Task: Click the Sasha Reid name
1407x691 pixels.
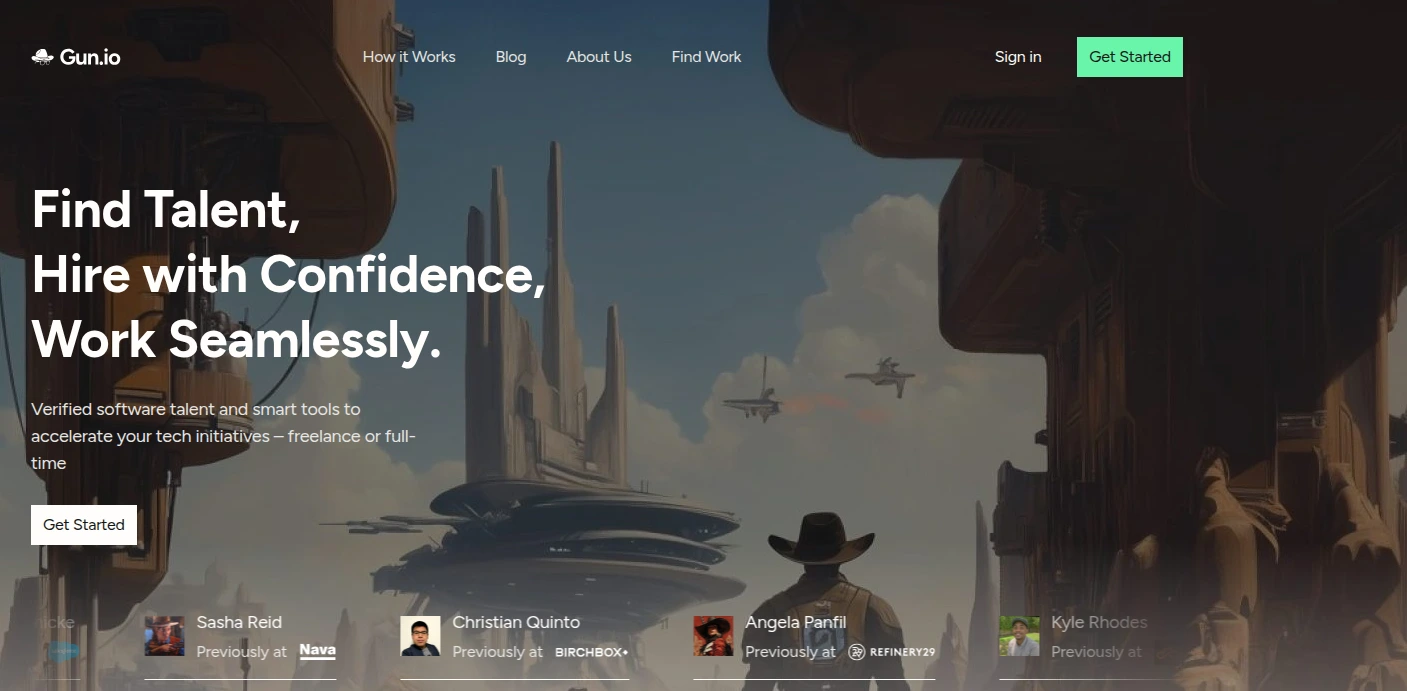Action: pos(239,622)
